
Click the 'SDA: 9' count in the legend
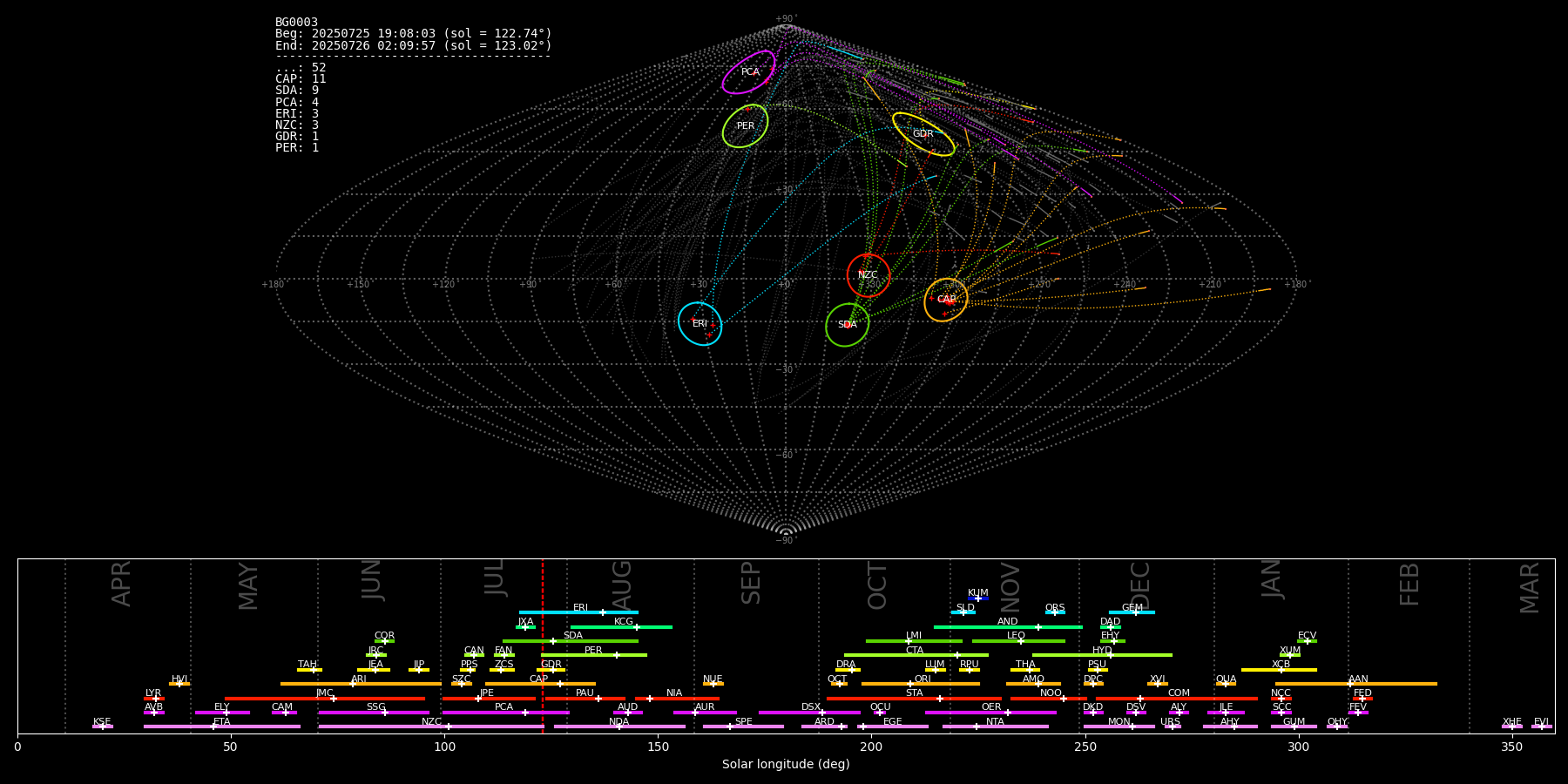297,91
